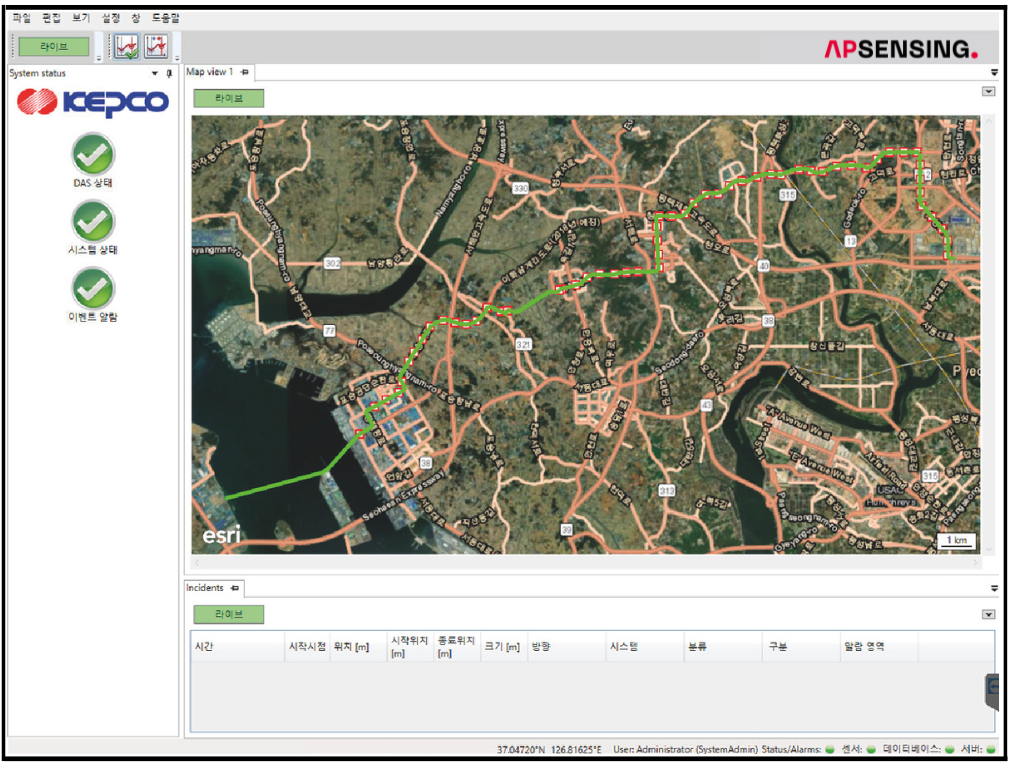Click the 크기 [m] column header
This screenshot has width=1012, height=768.
(503, 647)
